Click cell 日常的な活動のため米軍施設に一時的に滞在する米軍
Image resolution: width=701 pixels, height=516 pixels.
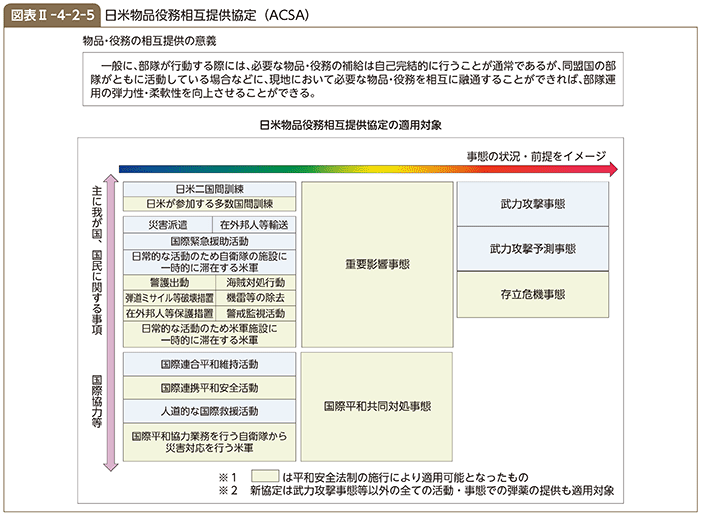pyautogui.click(x=209, y=334)
